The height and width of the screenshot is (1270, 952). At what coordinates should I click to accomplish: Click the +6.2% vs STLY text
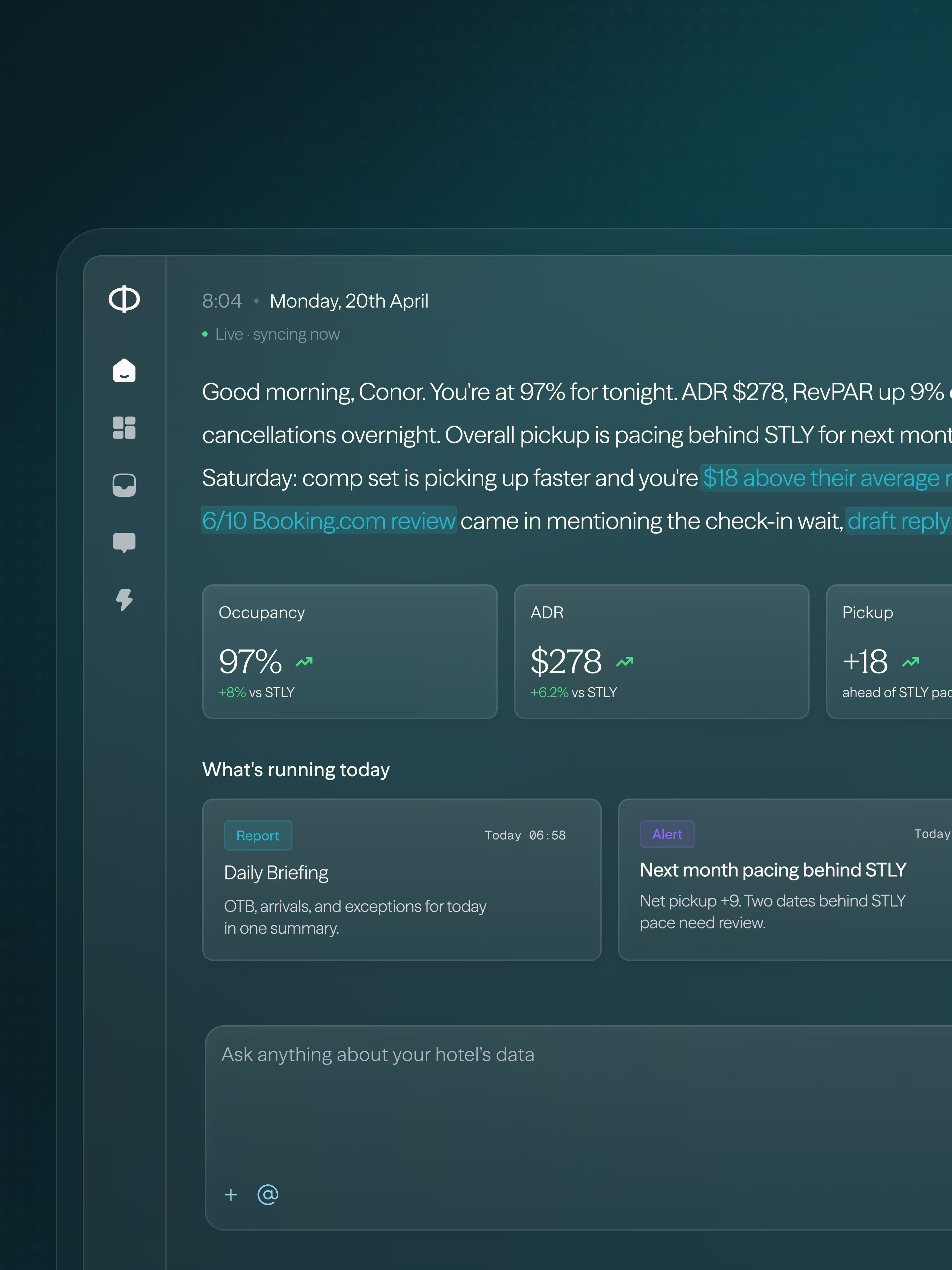[573, 693]
